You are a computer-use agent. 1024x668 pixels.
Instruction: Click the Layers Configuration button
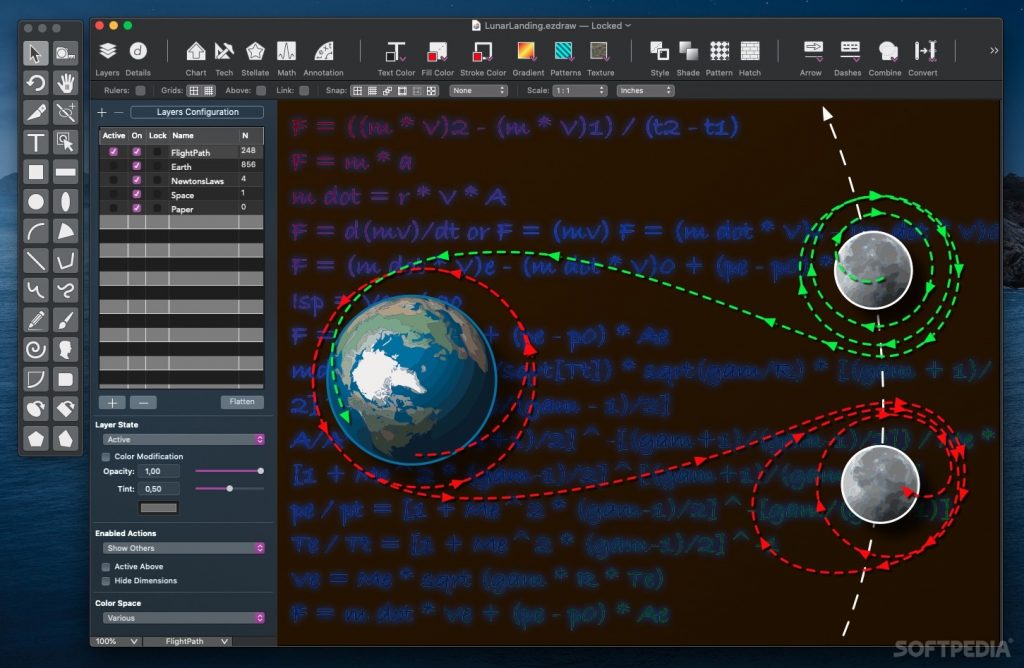point(197,112)
